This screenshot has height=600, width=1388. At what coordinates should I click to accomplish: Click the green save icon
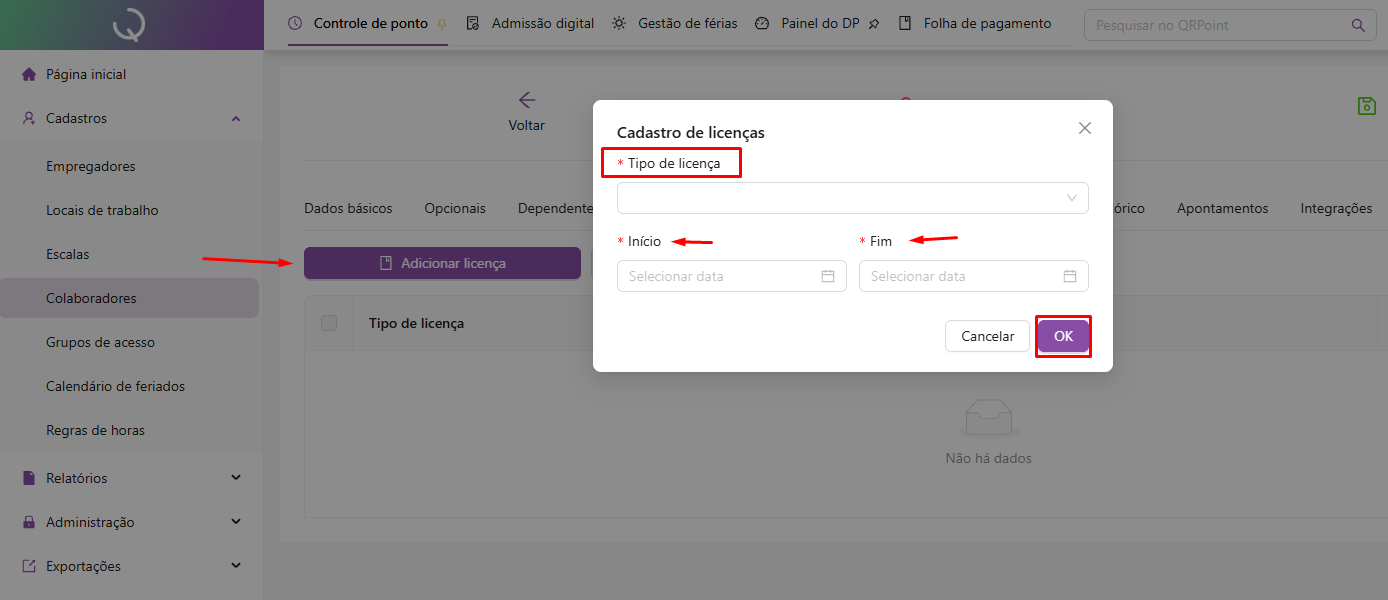click(1366, 106)
